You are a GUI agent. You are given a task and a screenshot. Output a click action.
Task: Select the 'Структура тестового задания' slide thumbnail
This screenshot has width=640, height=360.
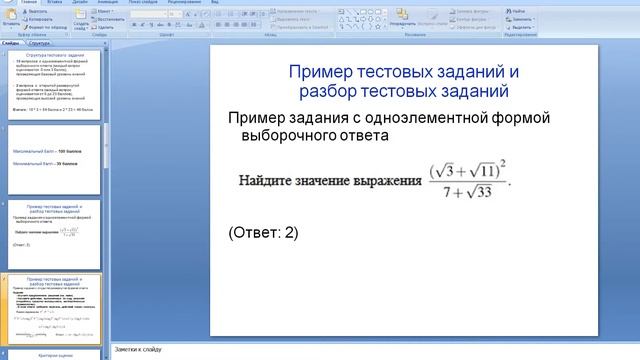[x=54, y=85]
